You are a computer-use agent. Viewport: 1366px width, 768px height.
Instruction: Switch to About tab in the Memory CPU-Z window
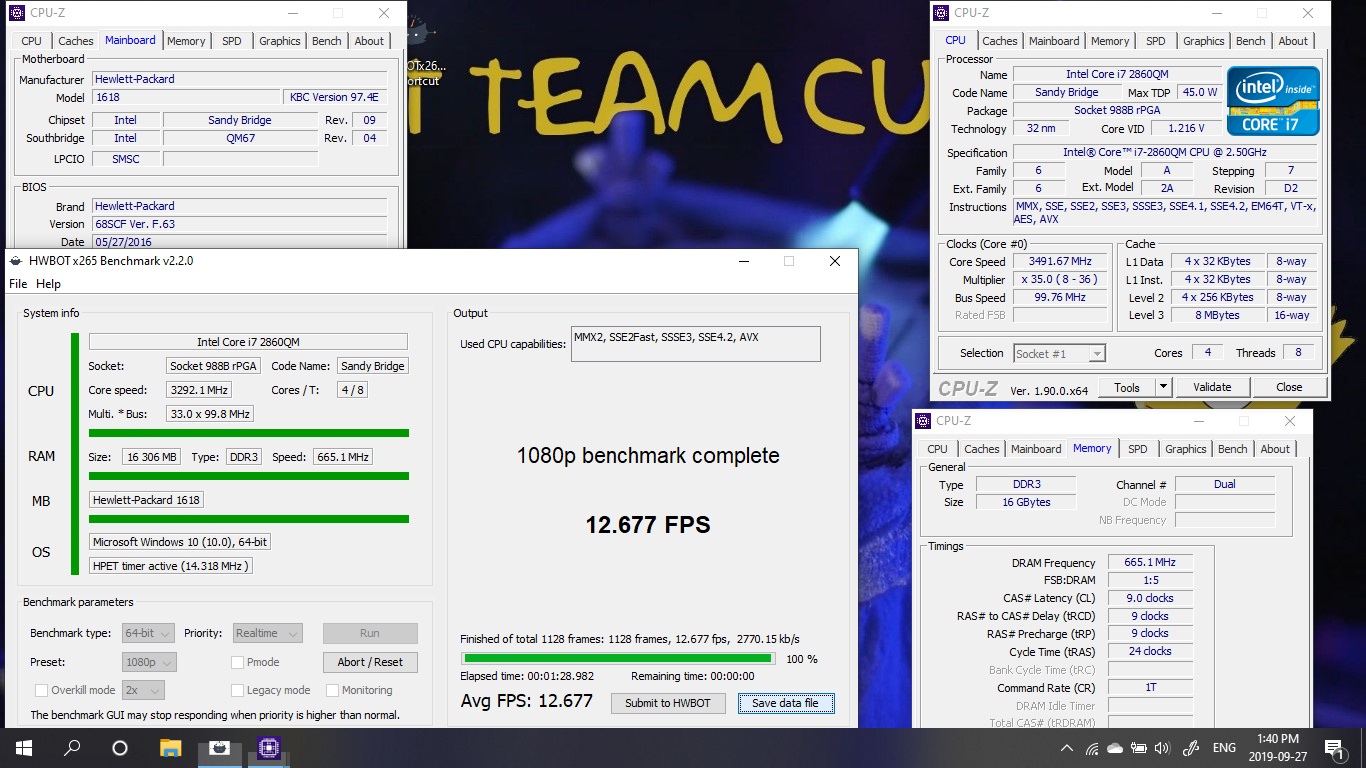pyautogui.click(x=1275, y=449)
